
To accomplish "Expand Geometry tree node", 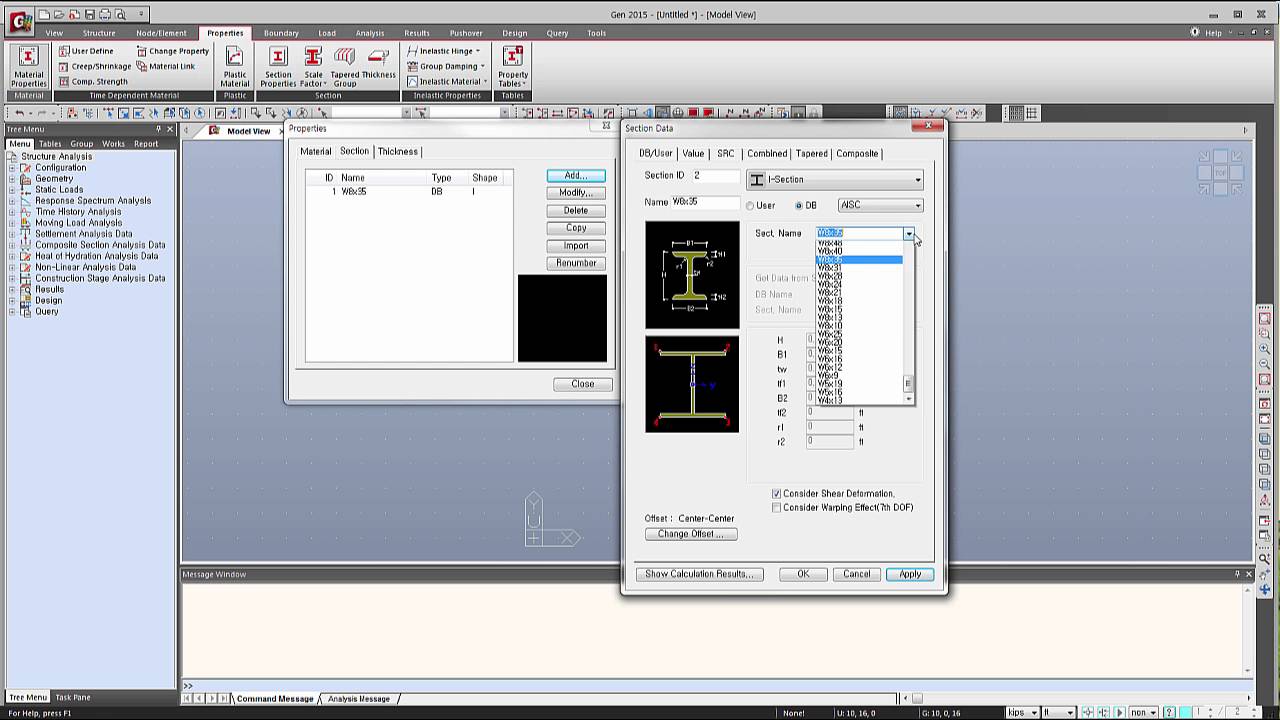I will pyautogui.click(x=12, y=179).
